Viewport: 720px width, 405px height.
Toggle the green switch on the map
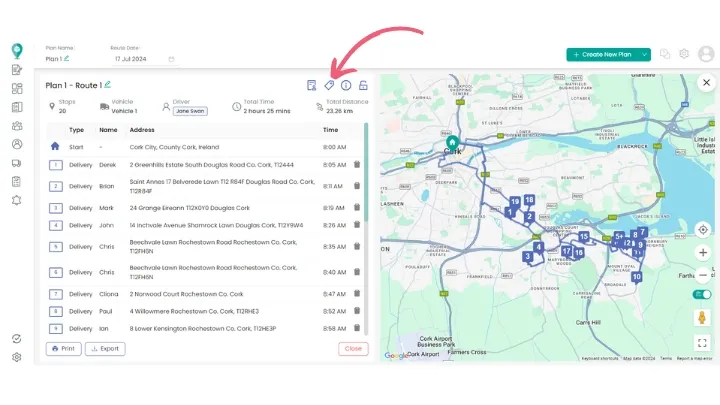[702, 295]
